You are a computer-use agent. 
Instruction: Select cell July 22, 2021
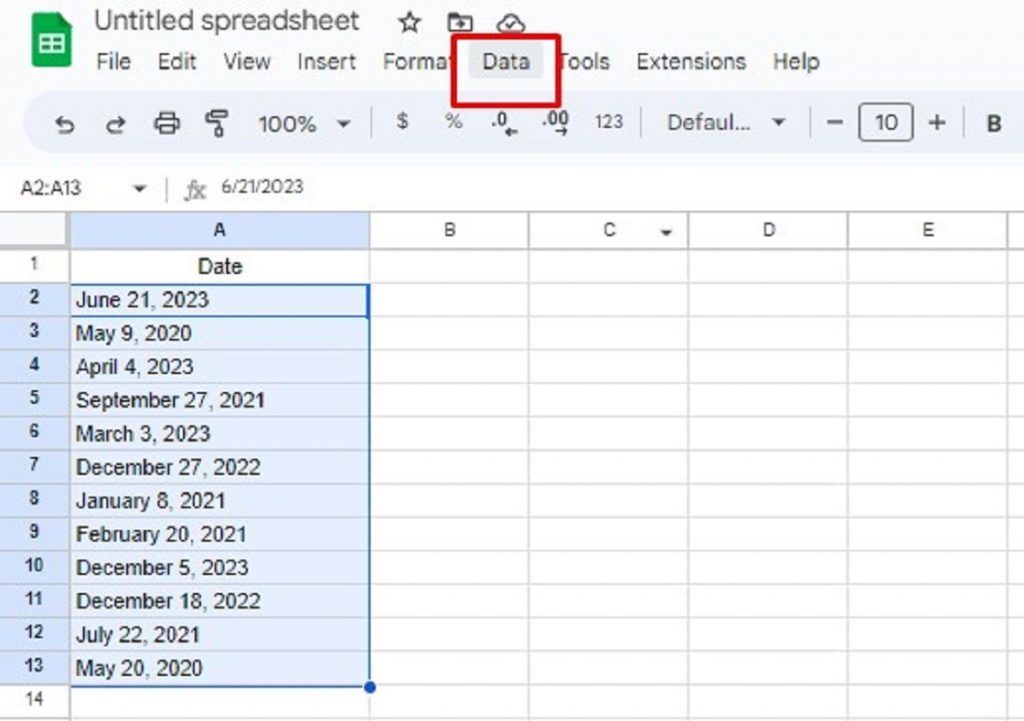[219, 634]
